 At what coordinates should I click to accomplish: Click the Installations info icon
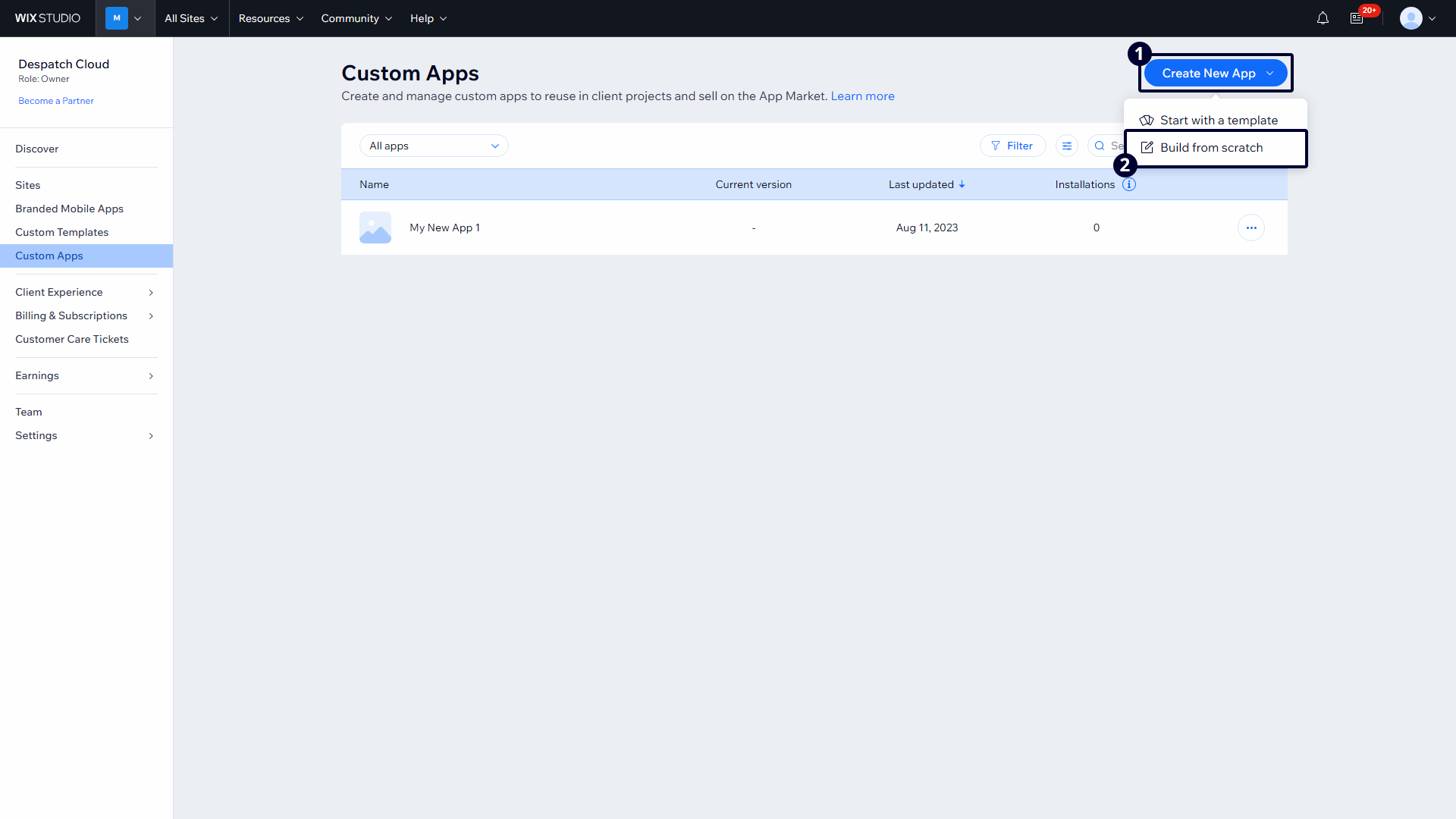pos(1129,184)
